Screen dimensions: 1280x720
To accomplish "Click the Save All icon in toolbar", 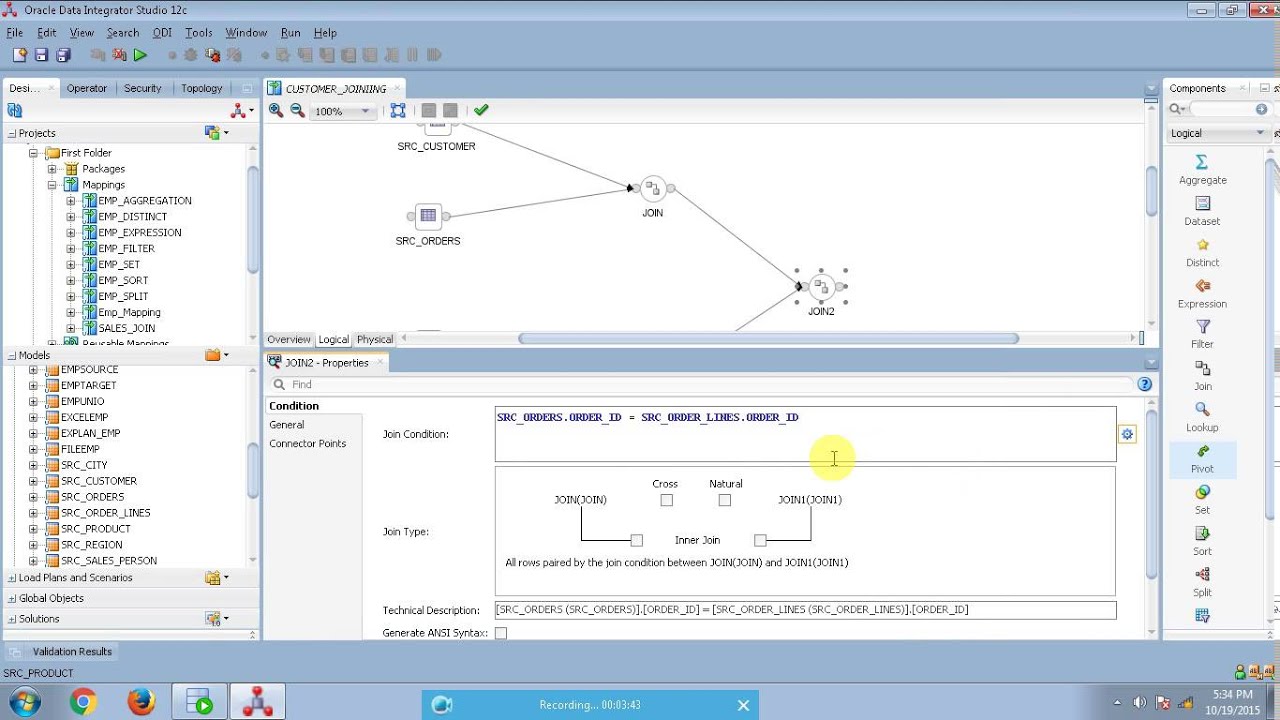I will pos(63,55).
